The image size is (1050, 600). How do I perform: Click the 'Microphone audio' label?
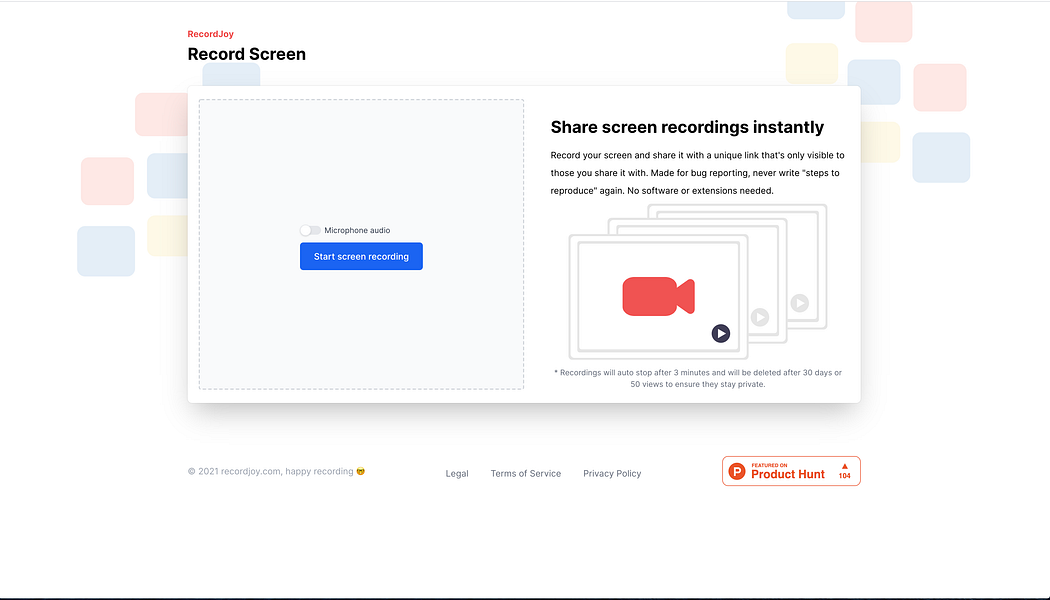357,230
